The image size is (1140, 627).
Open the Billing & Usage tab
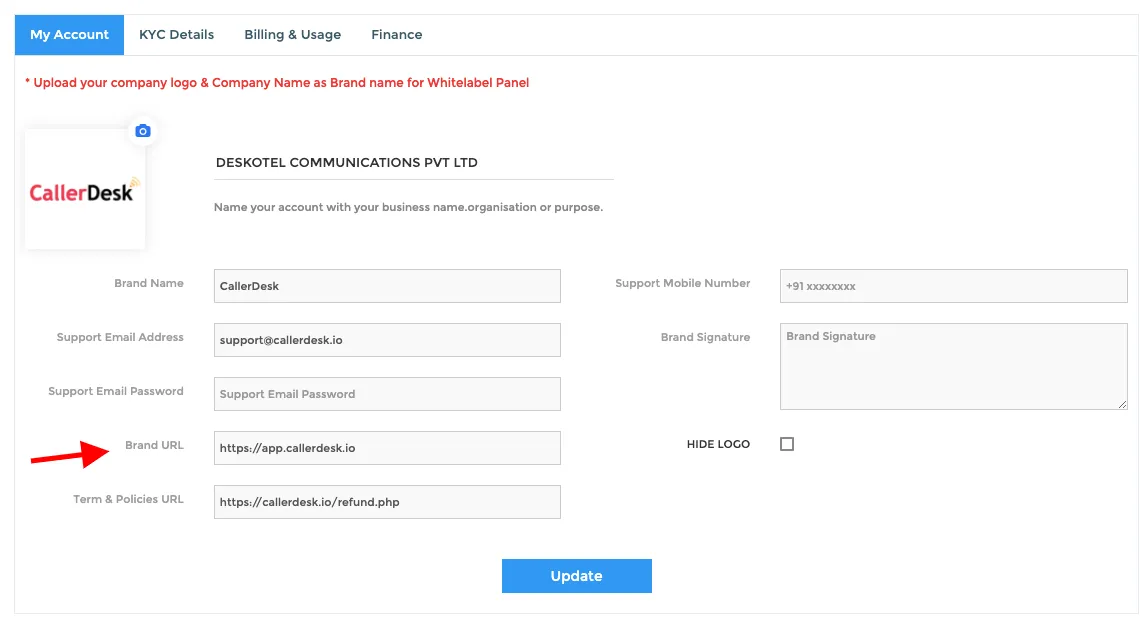292,34
